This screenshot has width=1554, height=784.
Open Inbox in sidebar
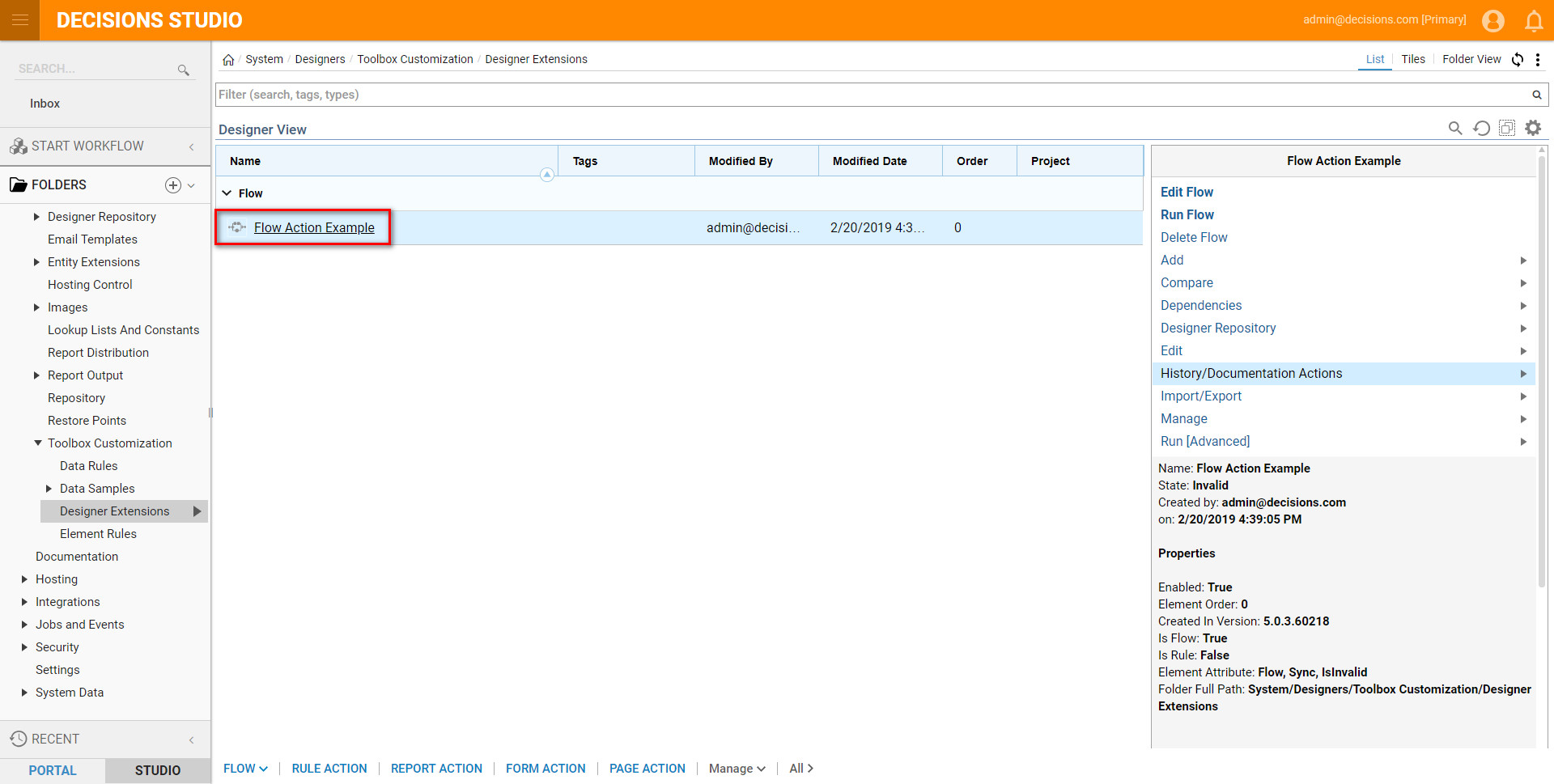(x=45, y=104)
